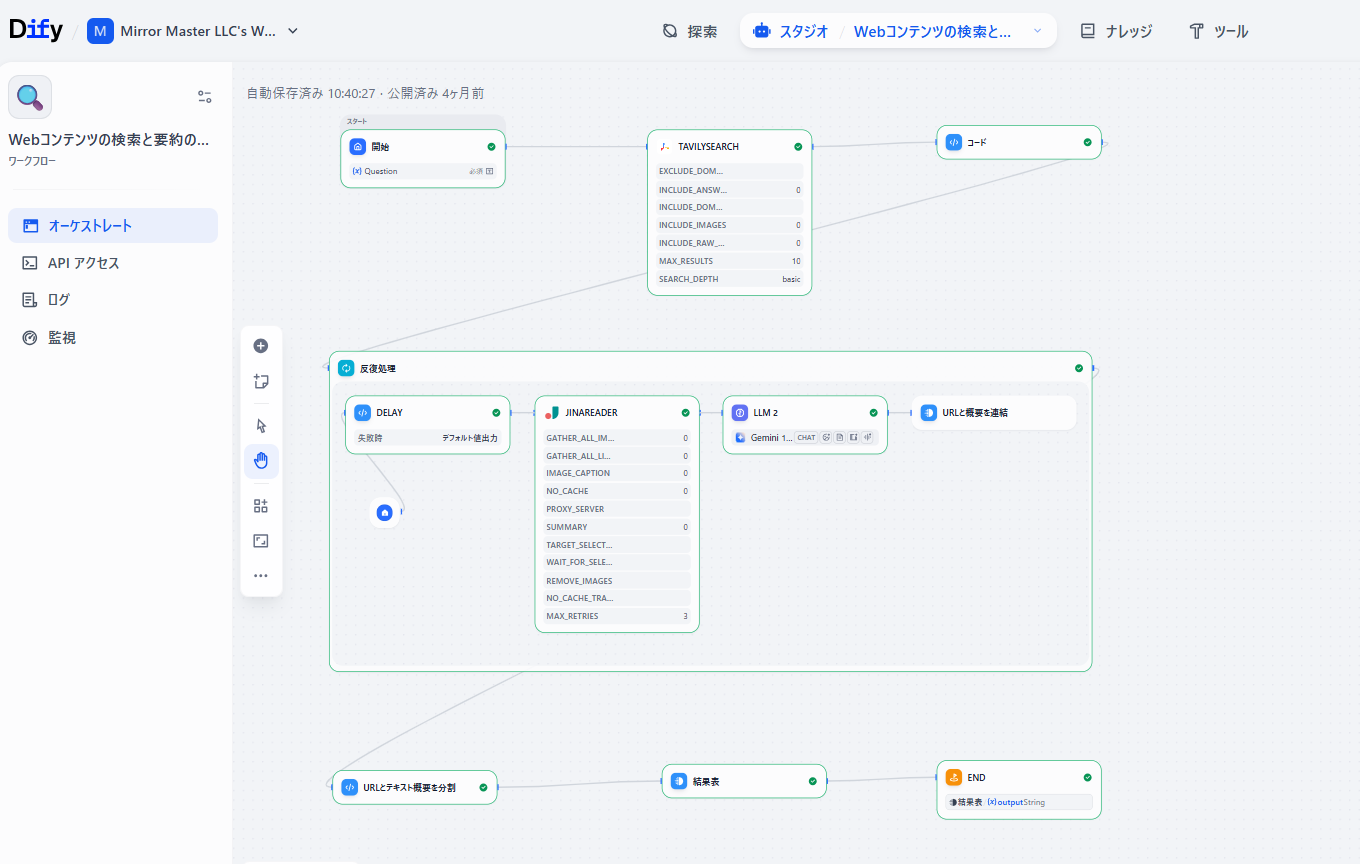Switch to the ナレッジ tab
The width and height of the screenshot is (1360, 864).
tap(1116, 31)
